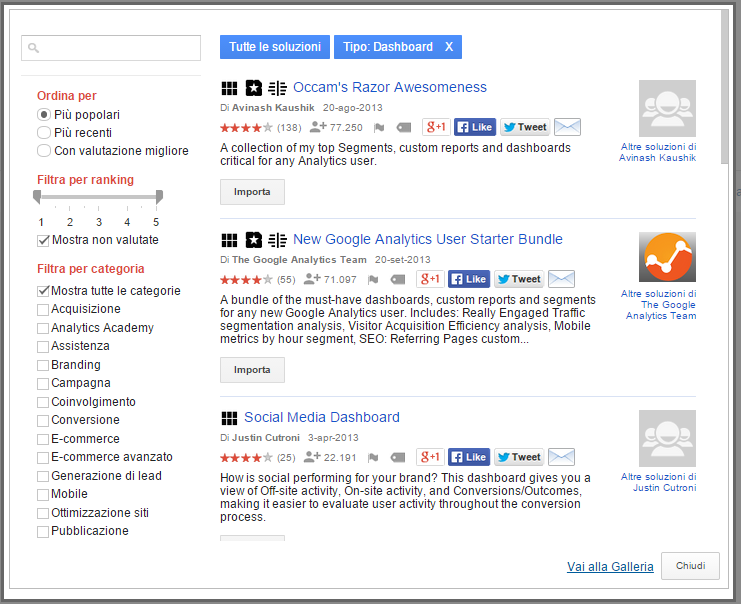This screenshot has width=741, height=604.
Task: Tweet the New Google Analytics User Starter Bundle
Action: click(518, 279)
